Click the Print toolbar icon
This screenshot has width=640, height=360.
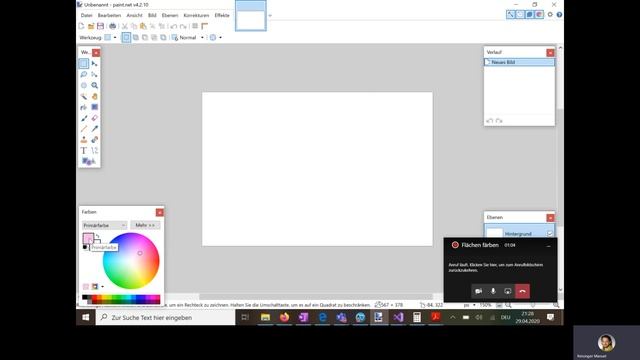pos(113,26)
